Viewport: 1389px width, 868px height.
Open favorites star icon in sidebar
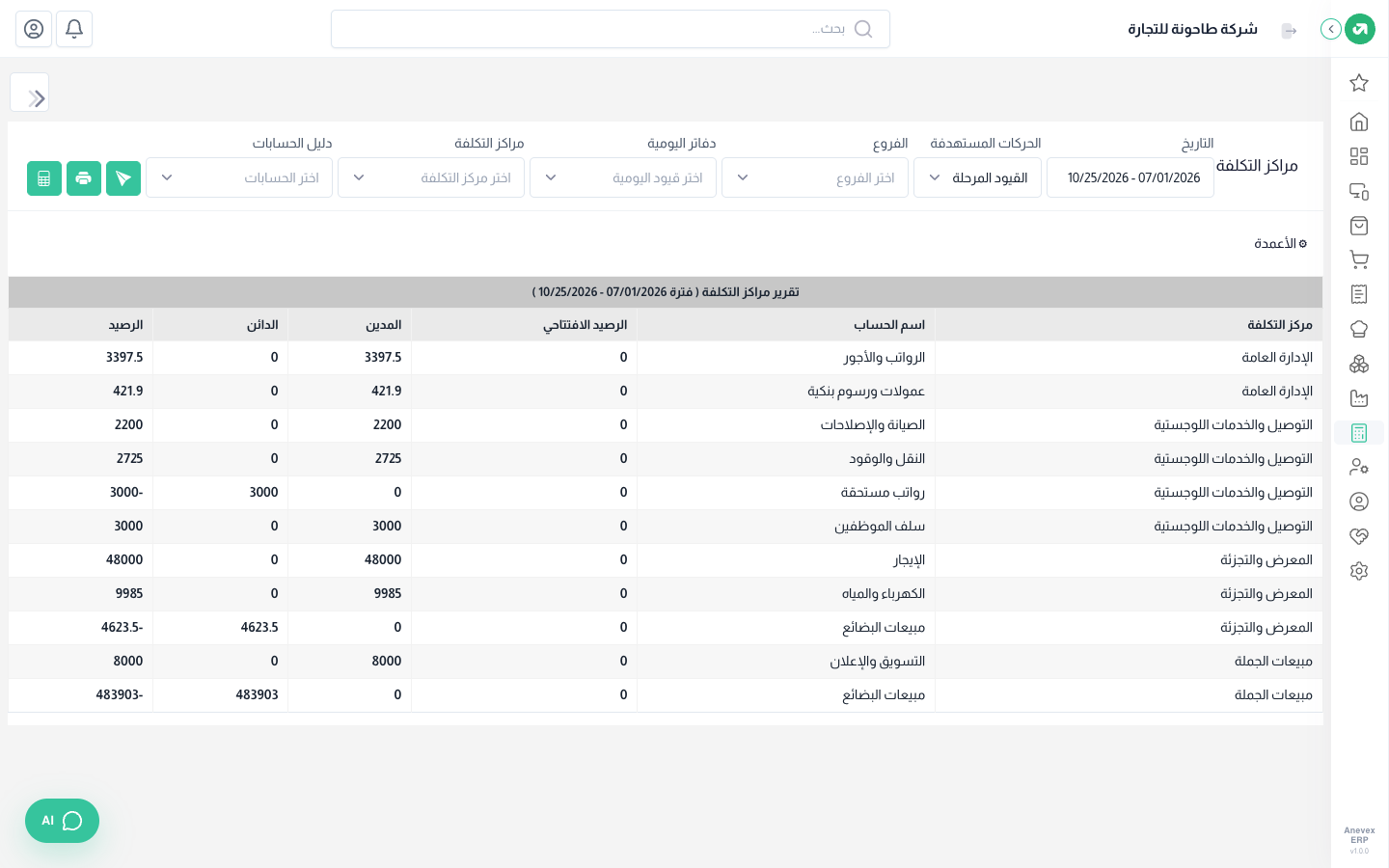tap(1359, 83)
